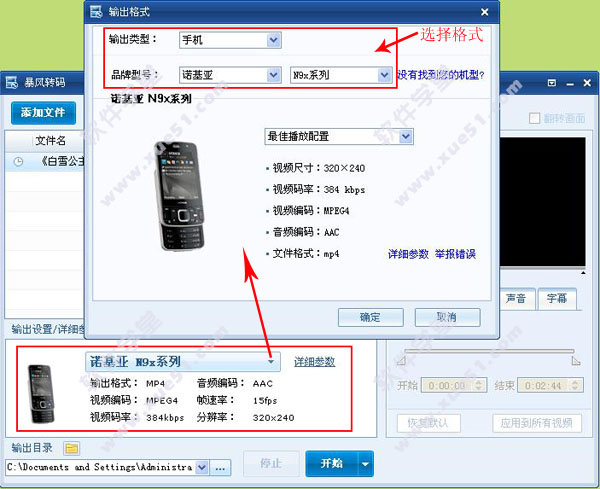Click the clock icon beside 《白雪公主

[18, 162]
